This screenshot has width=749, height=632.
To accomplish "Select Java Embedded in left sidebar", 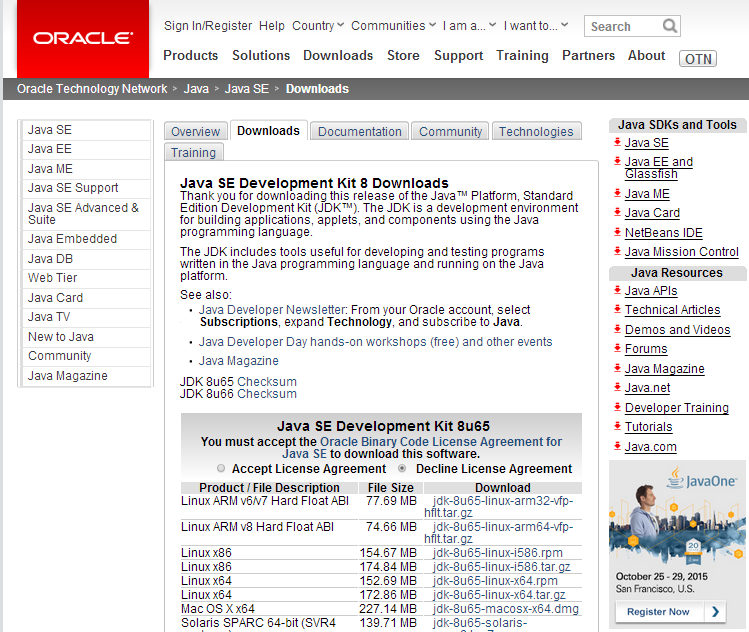I will (72, 239).
